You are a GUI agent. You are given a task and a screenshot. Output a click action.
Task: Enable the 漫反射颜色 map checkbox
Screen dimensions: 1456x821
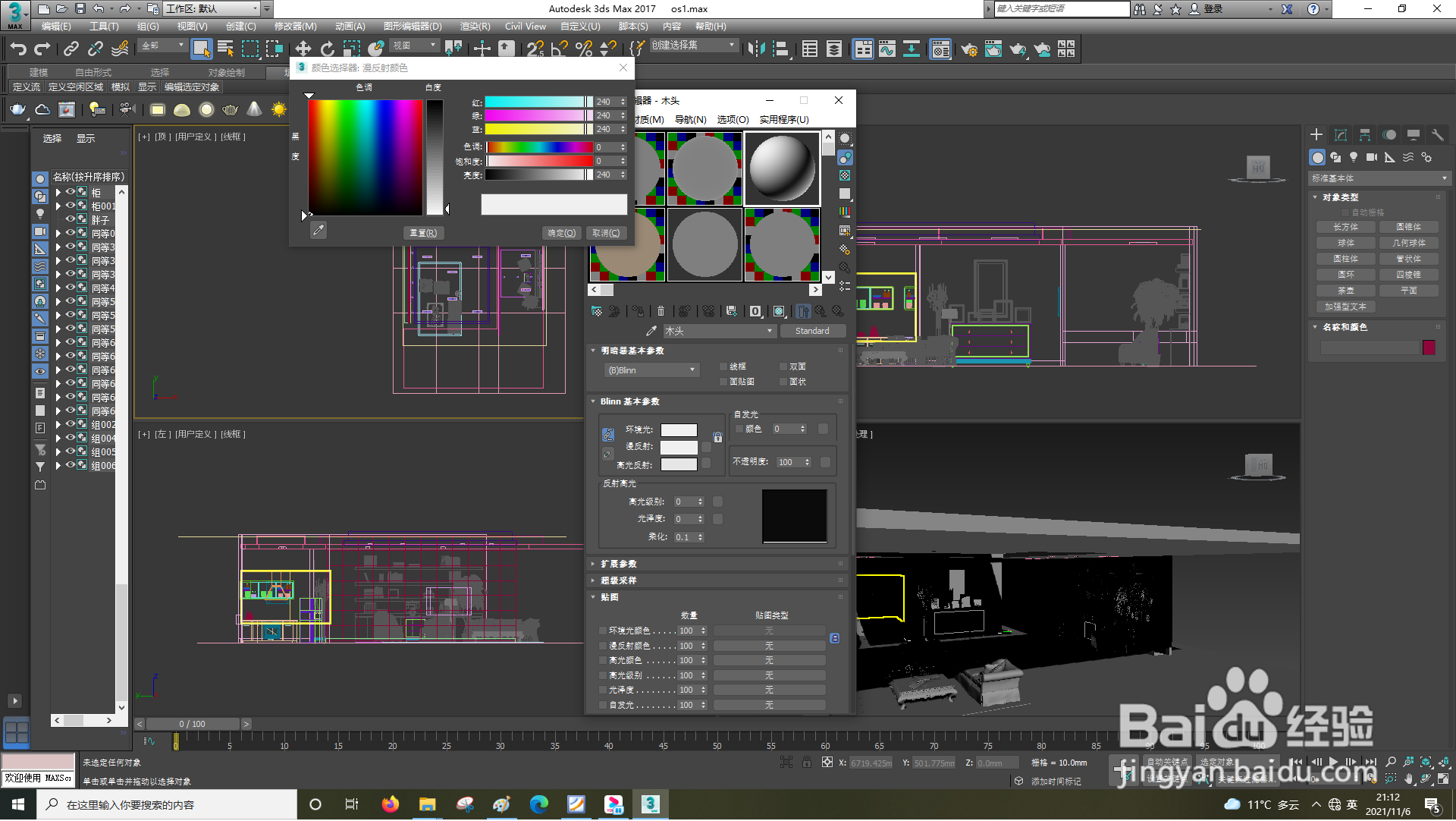point(603,646)
